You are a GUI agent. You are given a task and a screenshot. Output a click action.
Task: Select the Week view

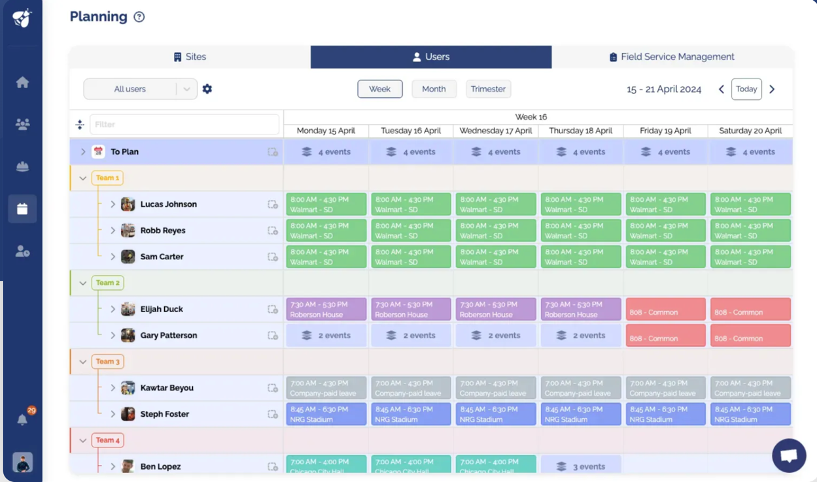(x=380, y=89)
